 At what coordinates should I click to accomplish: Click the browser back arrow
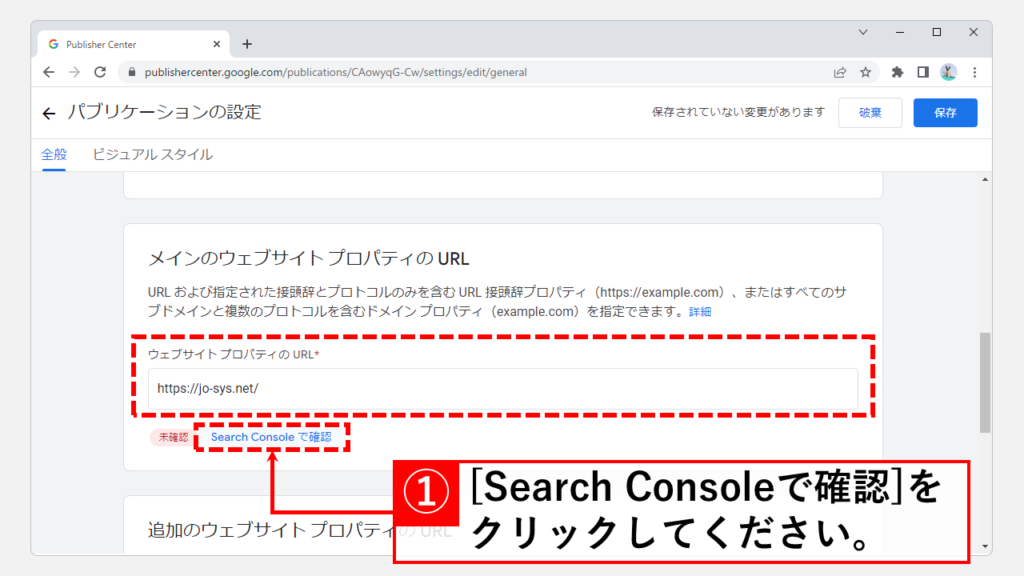point(49,72)
